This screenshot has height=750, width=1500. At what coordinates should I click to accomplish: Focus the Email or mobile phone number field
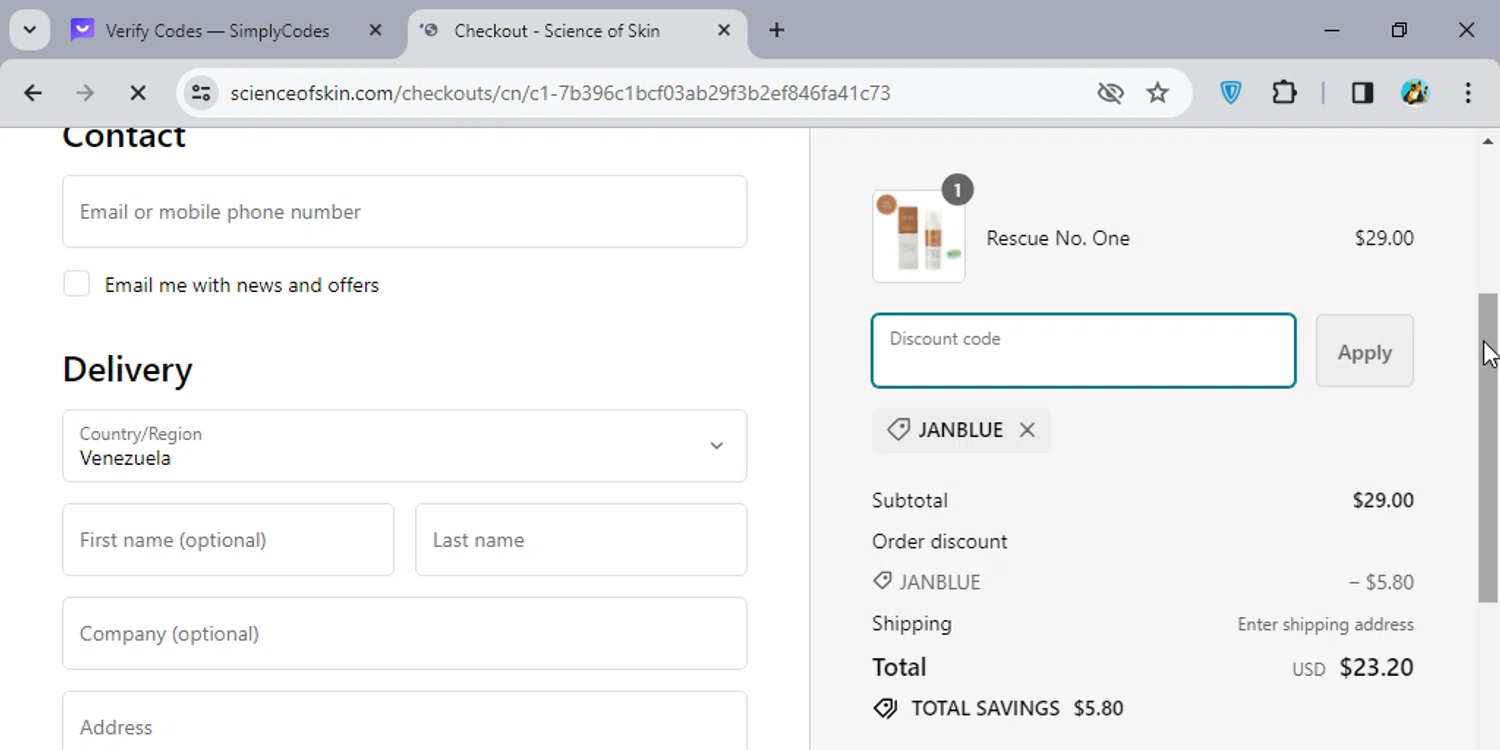click(404, 212)
